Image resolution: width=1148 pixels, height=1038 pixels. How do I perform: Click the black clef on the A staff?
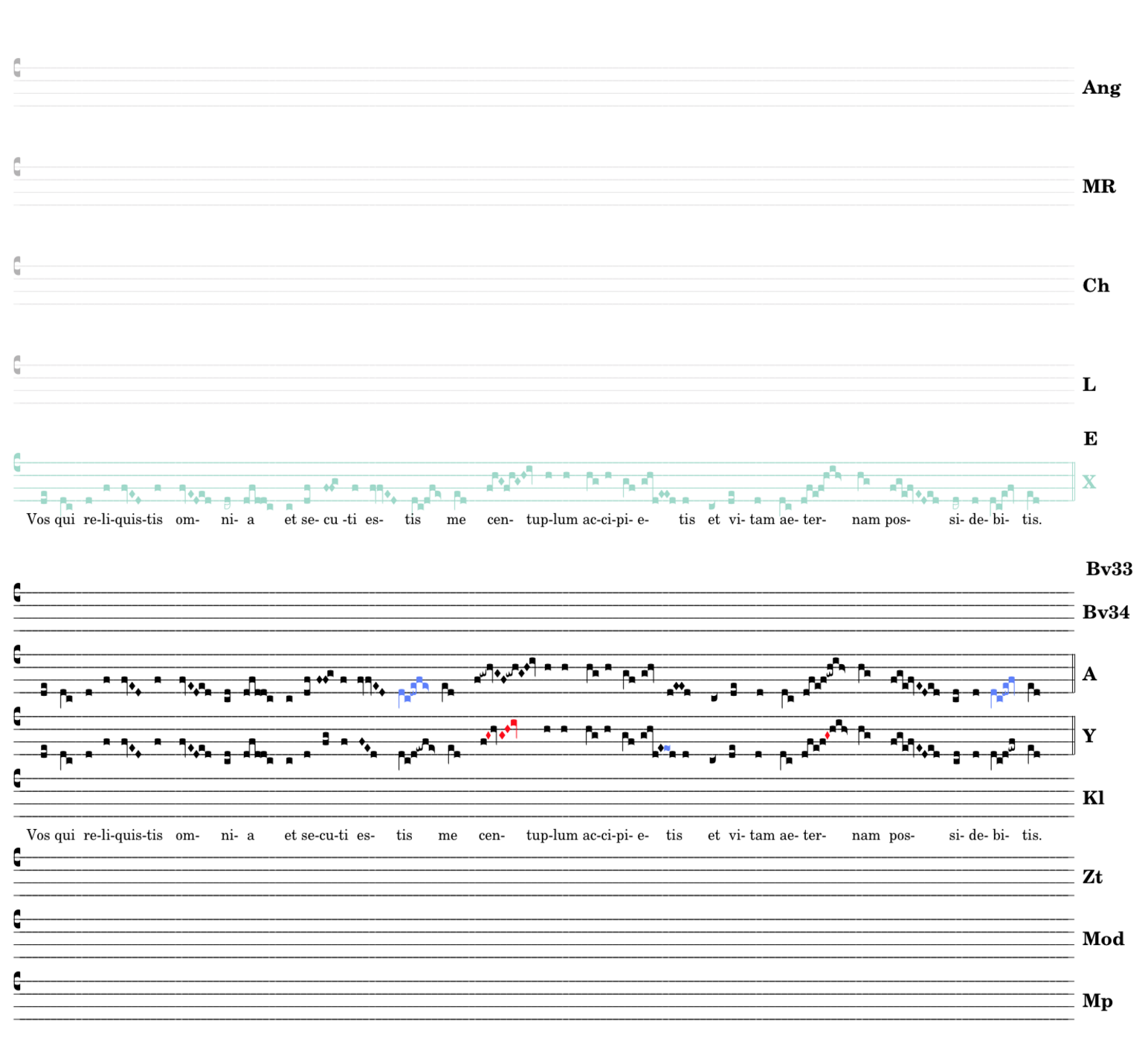(x=17, y=655)
